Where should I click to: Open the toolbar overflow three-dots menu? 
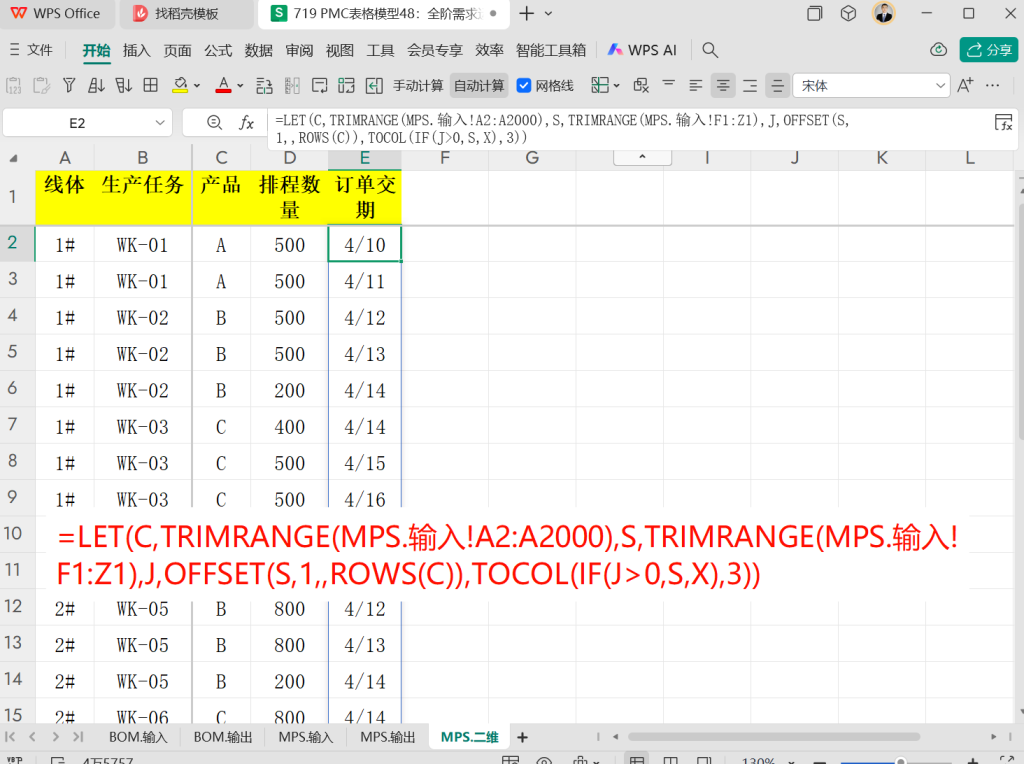993,86
